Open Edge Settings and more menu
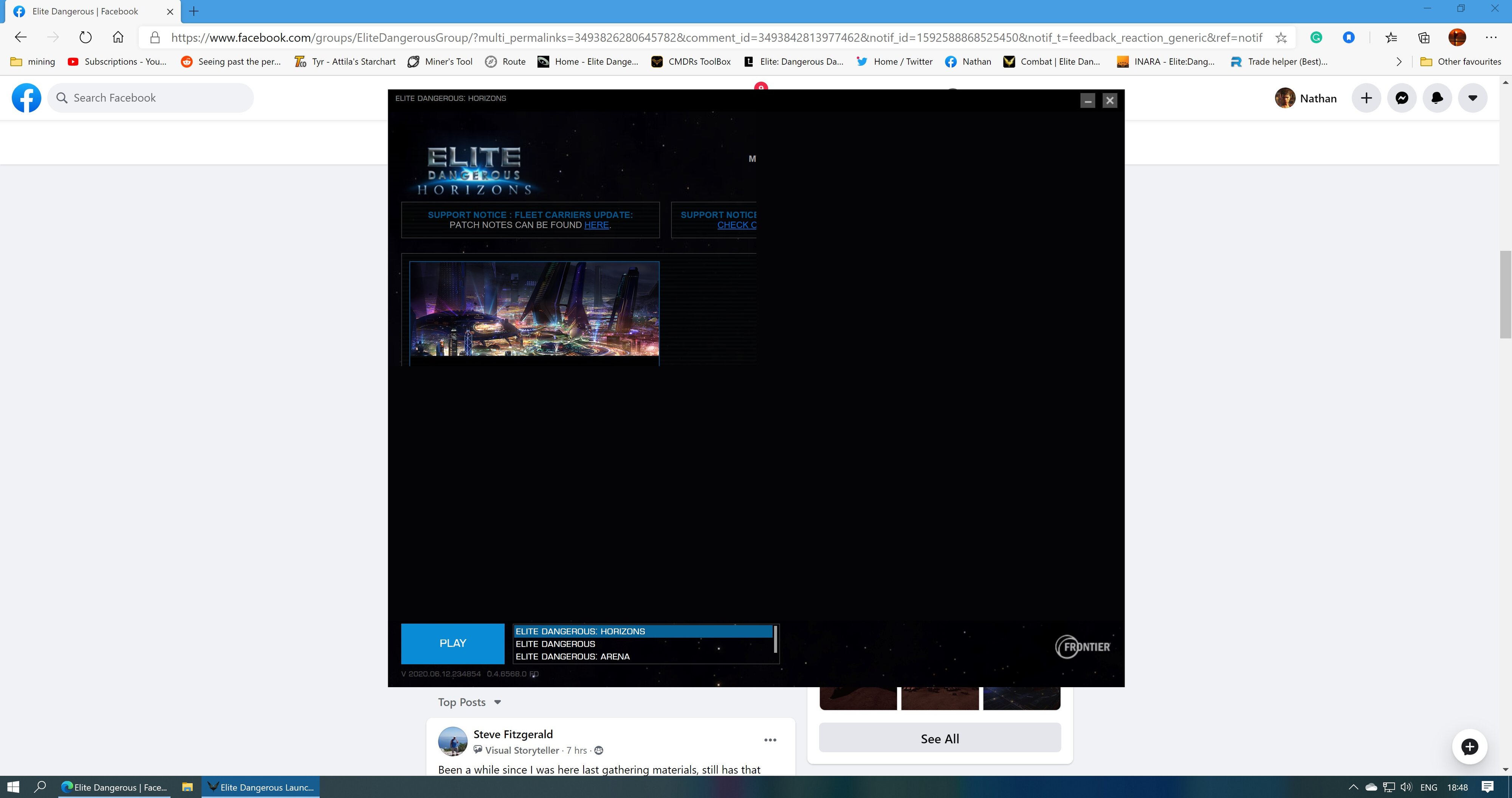Image resolution: width=1512 pixels, height=798 pixels. click(x=1491, y=37)
